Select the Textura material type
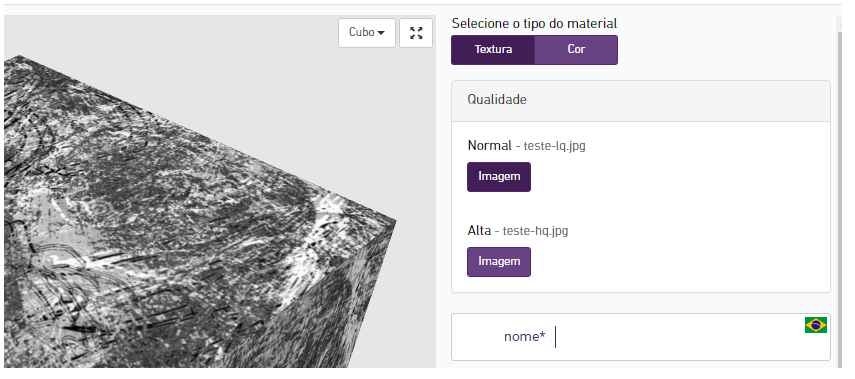 (493, 50)
